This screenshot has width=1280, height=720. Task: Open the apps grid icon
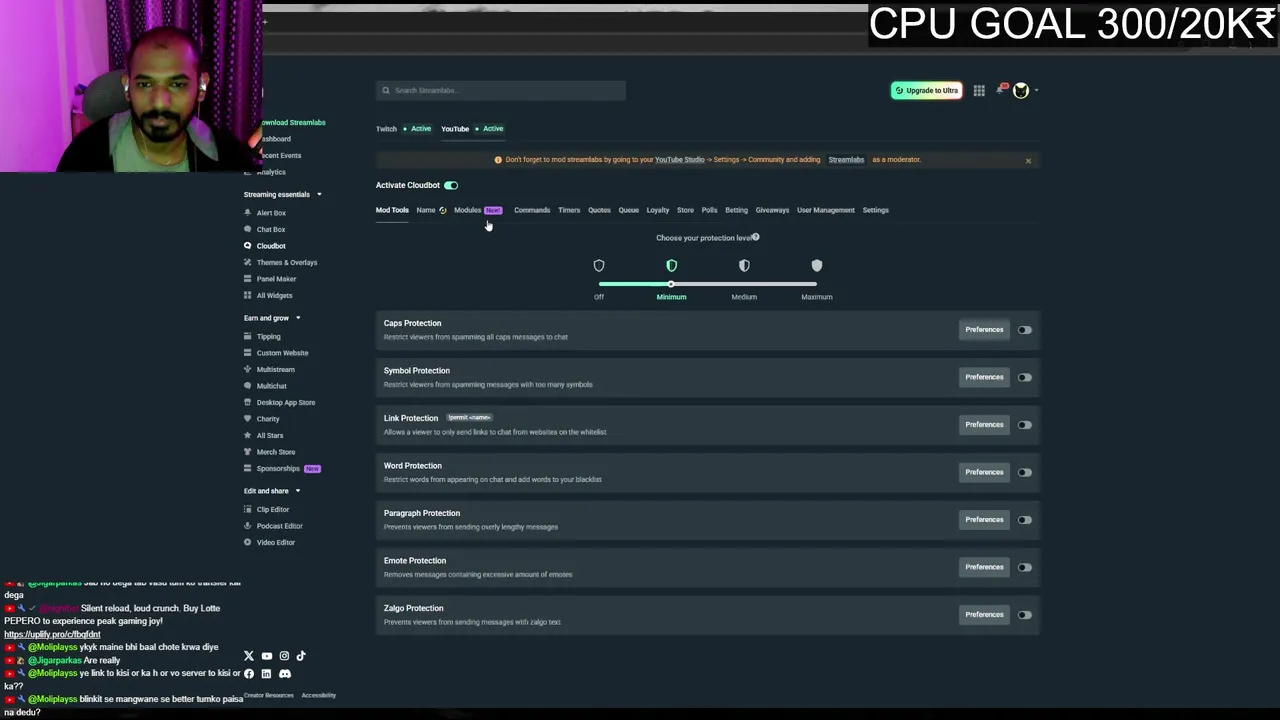(979, 91)
